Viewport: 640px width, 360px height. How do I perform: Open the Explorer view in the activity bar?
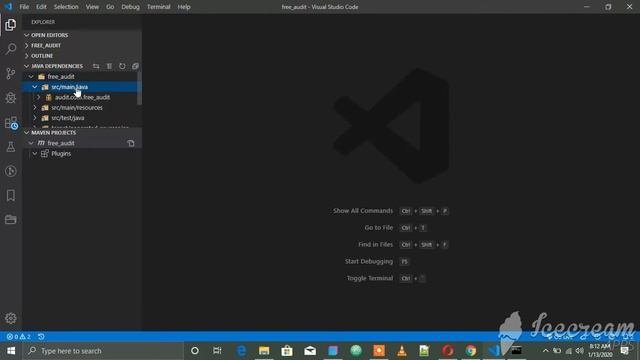pyautogui.click(x=11, y=25)
